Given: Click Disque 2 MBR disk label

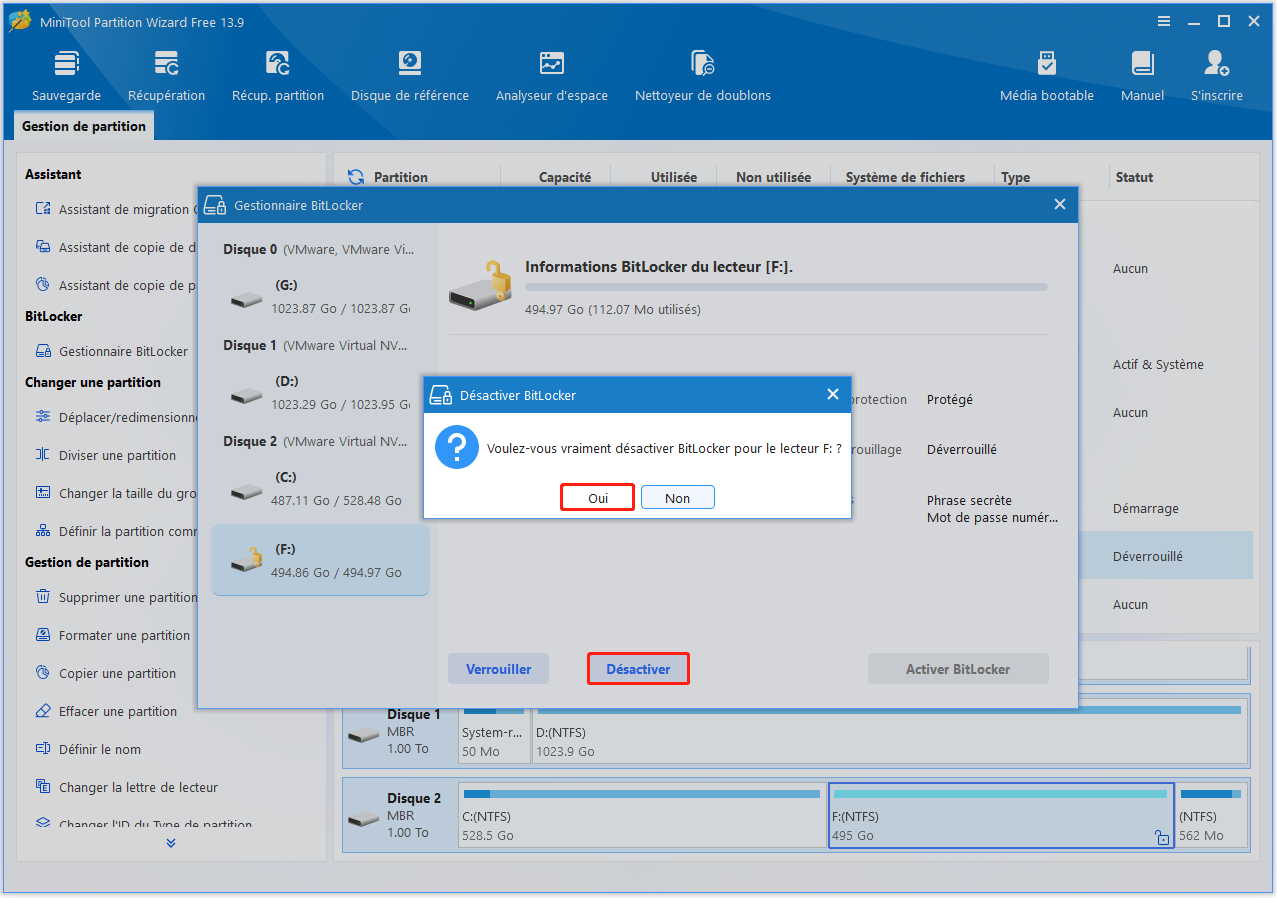Looking at the screenshot, I should (400, 815).
